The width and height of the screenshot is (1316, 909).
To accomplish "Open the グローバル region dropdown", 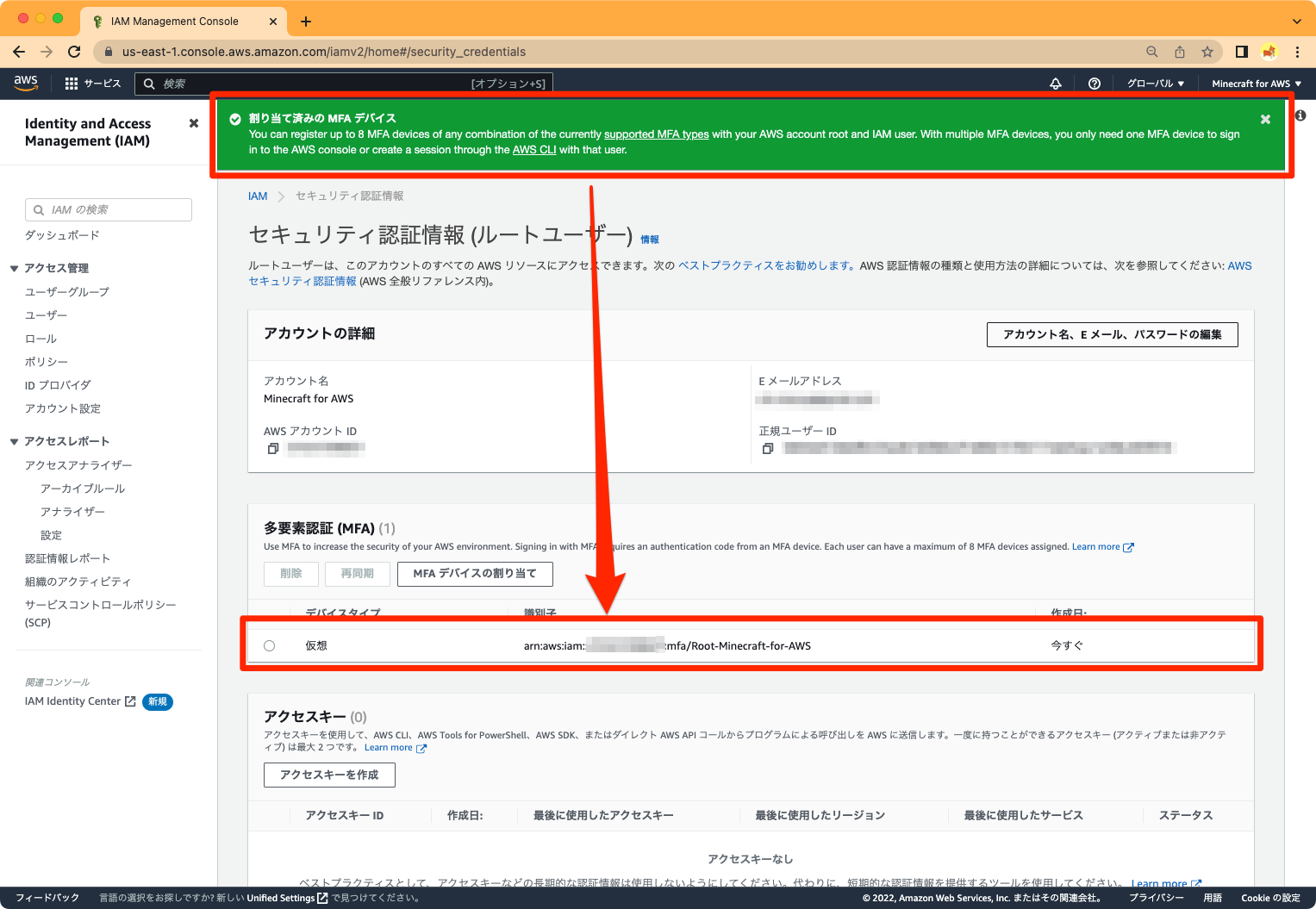I will click(x=1155, y=83).
